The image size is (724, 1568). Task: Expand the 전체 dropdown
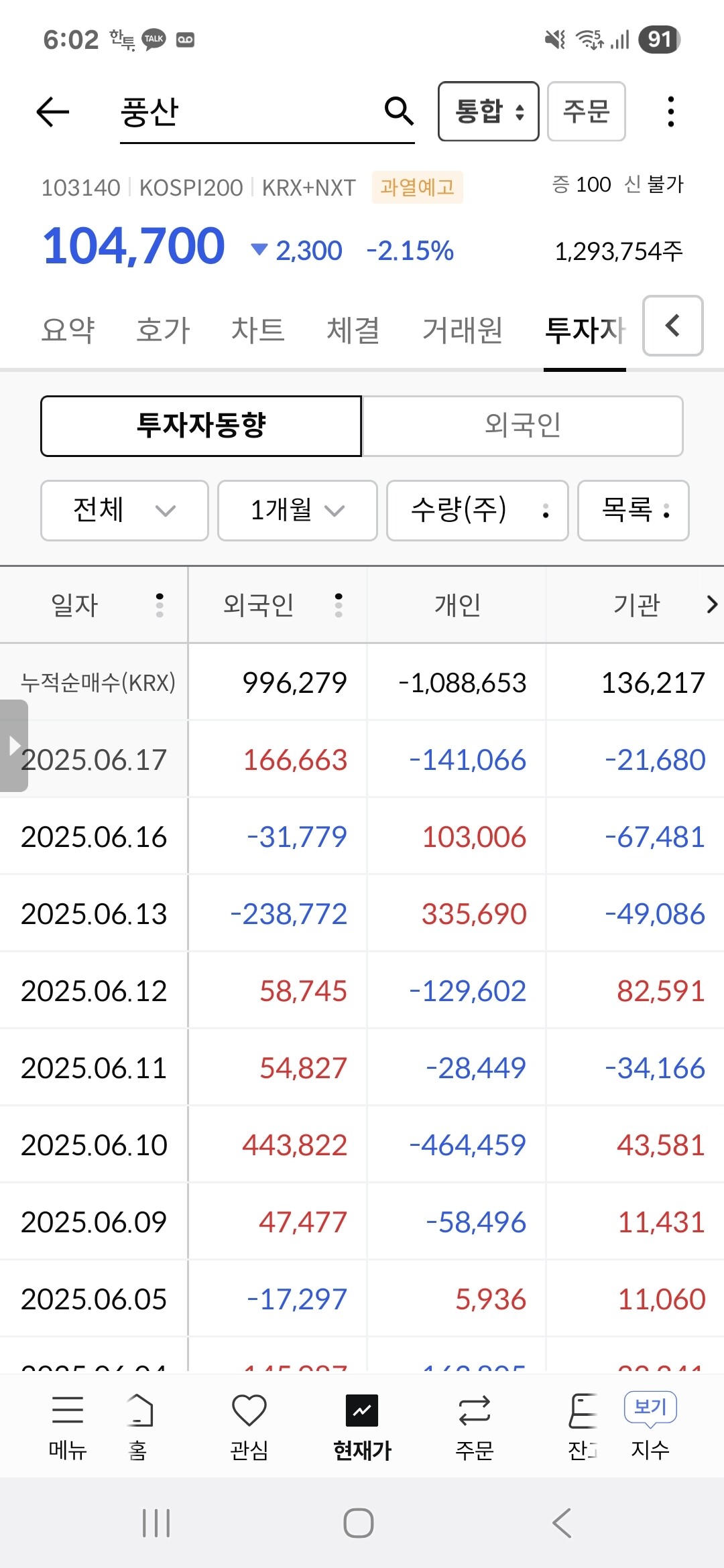pos(125,511)
